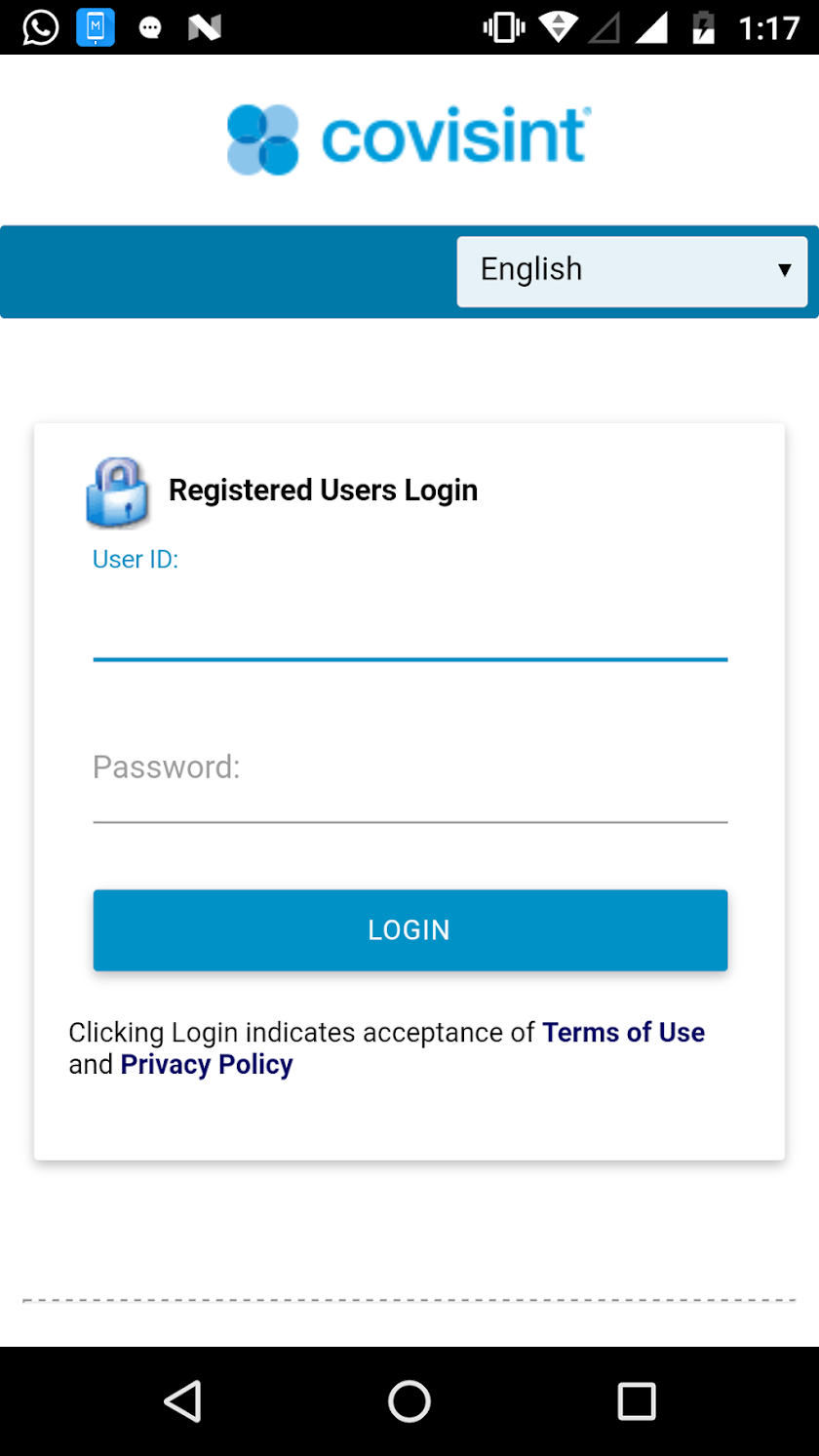Tap the Android home circle button
The height and width of the screenshot is (1456, 819).
pyautogui.click(x=409, y=1401)
